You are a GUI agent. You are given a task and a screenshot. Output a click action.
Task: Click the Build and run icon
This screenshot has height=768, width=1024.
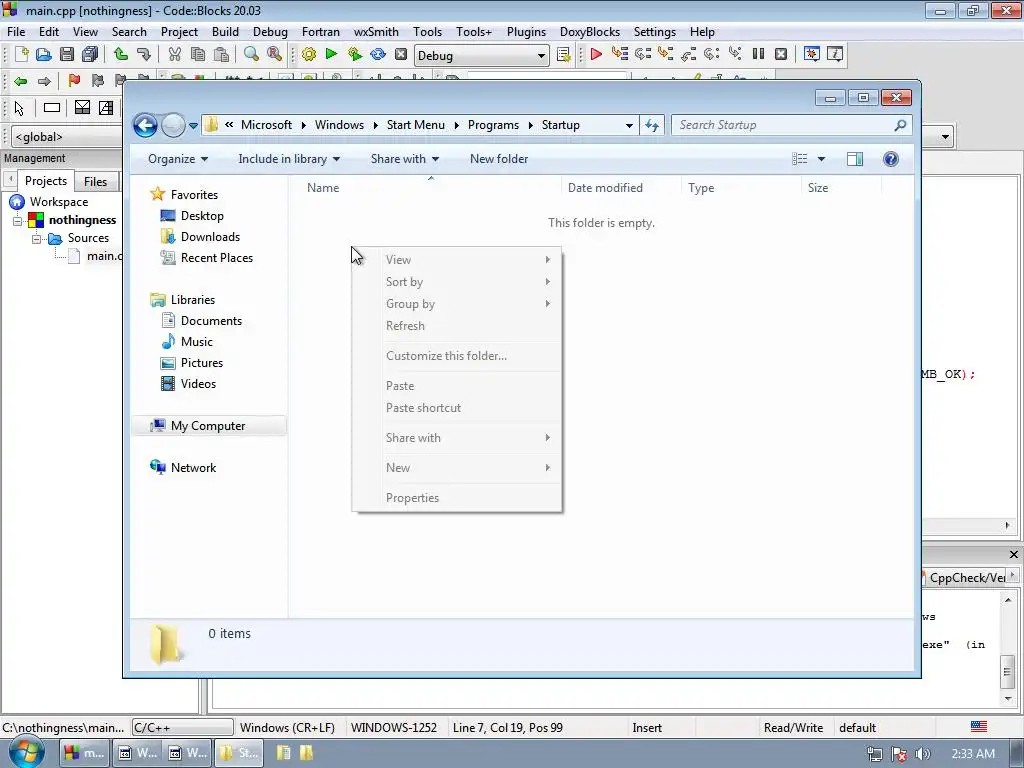click(355, 54)
